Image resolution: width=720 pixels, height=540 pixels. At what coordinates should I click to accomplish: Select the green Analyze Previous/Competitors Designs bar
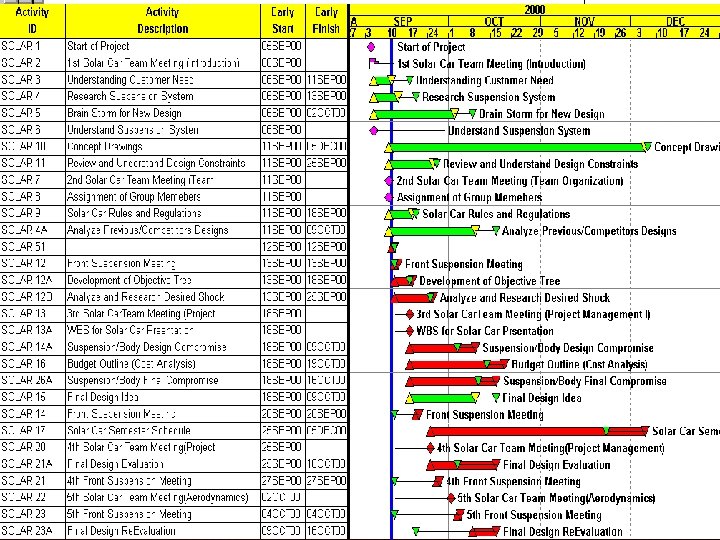(432, 231)
